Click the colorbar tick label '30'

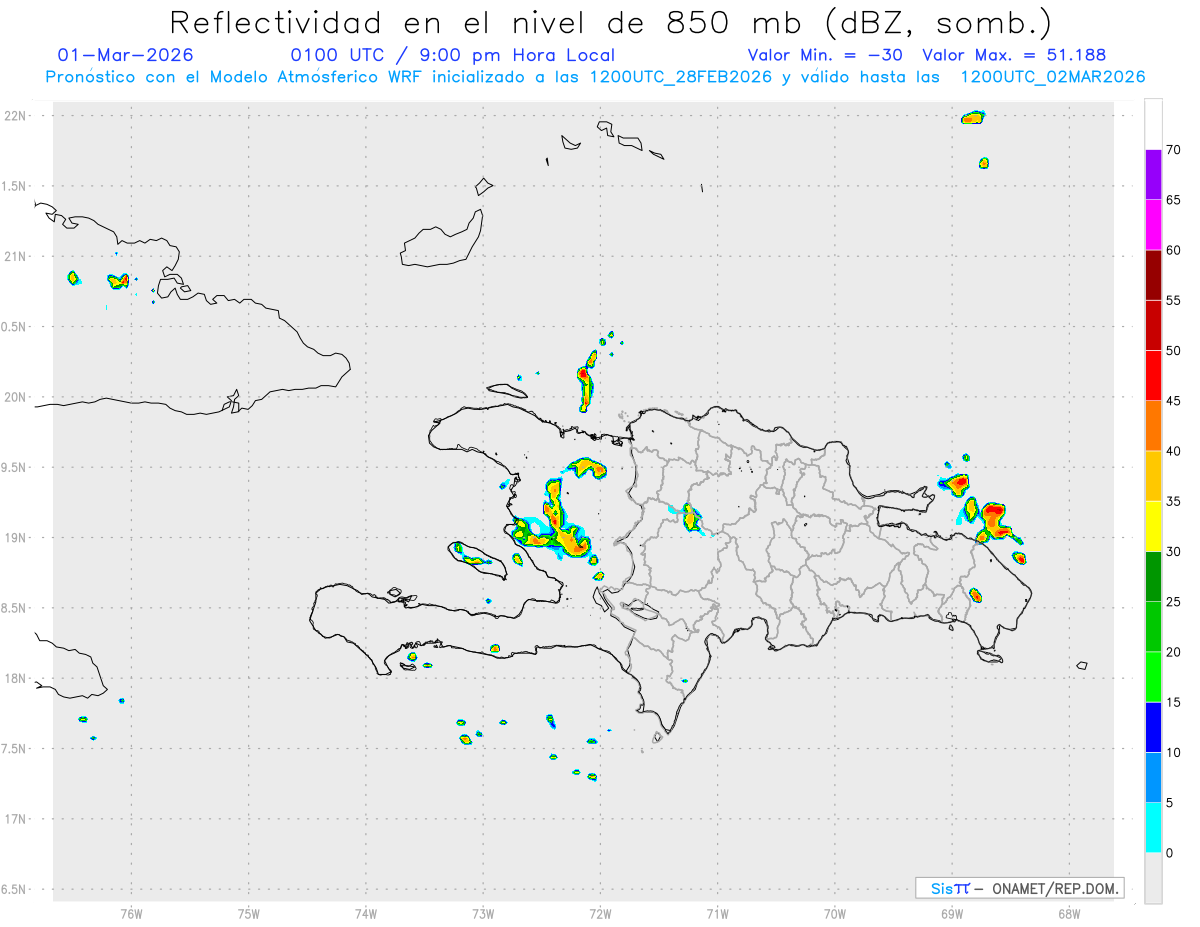(x=1174, y=552)
